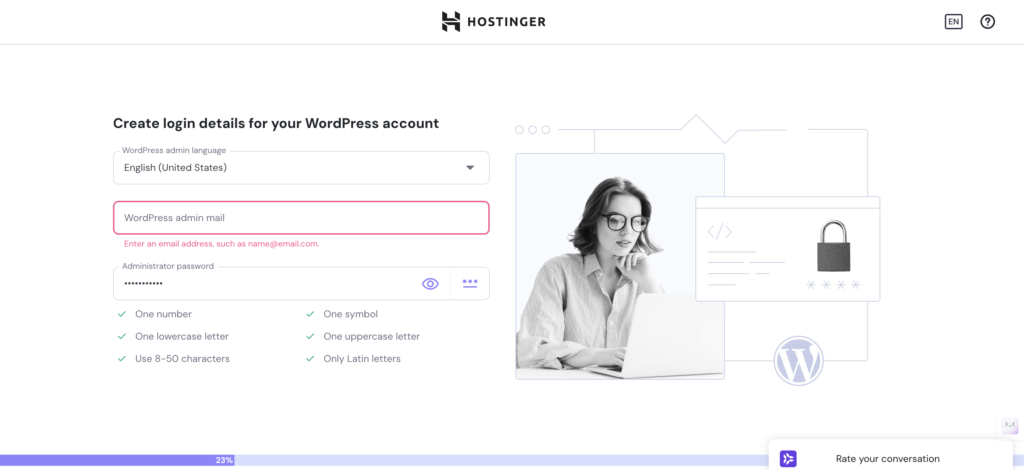Viewport: 1024px width, 470px height.
Task: Click the EN language selector icon
Action: pyautogui.click(x=953, y=21)
